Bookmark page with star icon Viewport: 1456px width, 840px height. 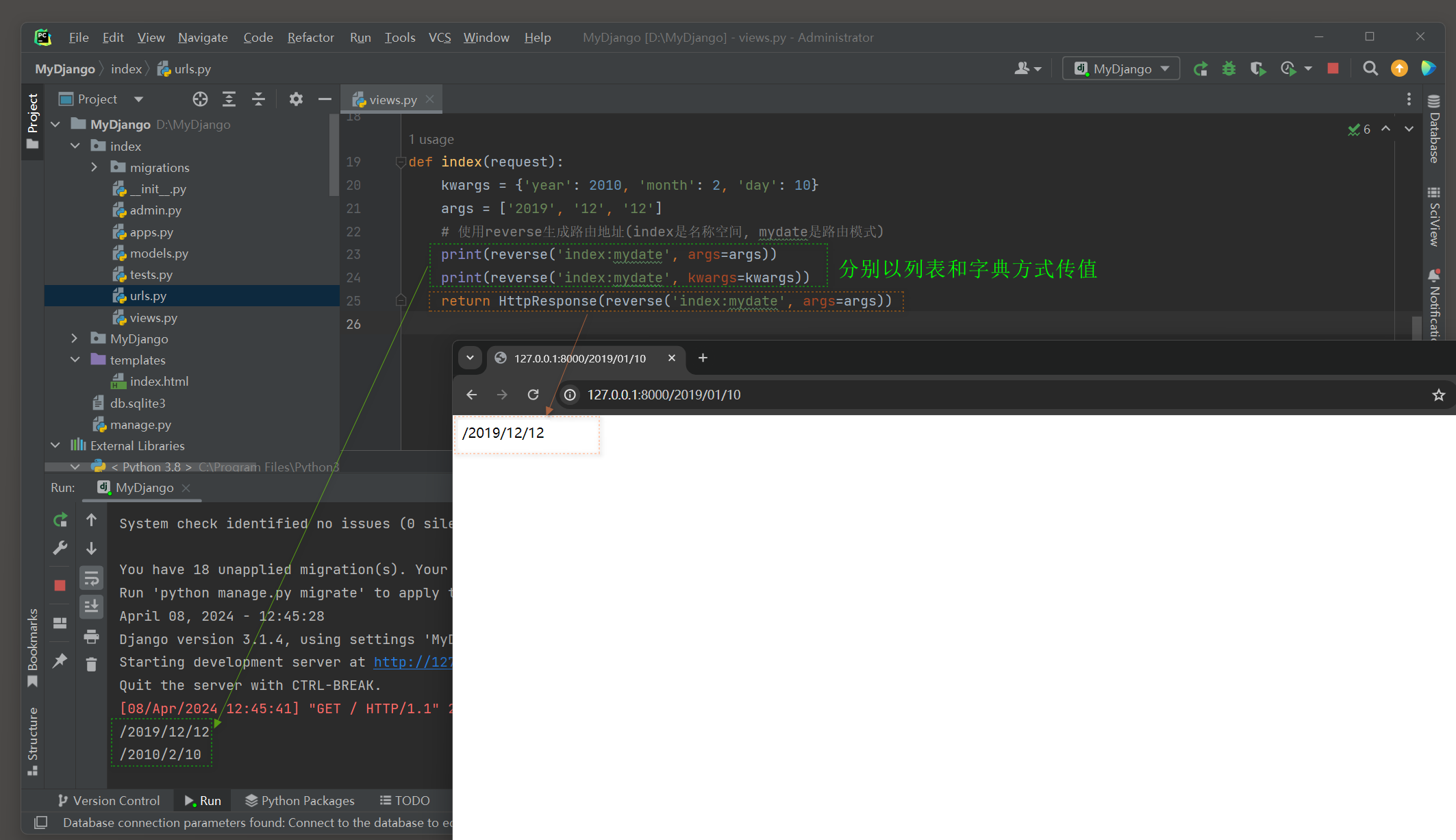click(1438, 395)
